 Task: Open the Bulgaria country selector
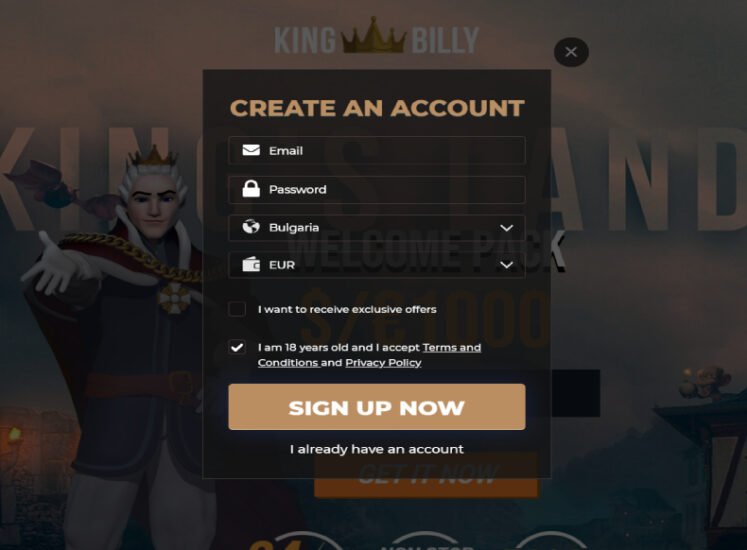(377, 227)
